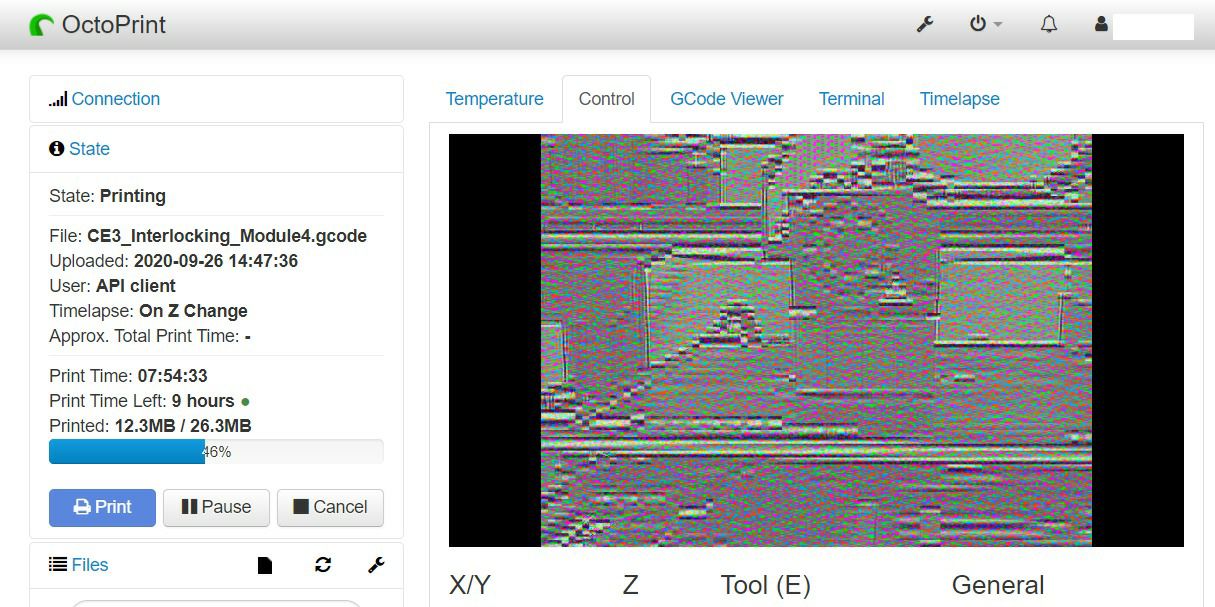Viewport: 1215px width, 607px height.
Task: Click the signal bars Connection icon
Action: tap(58, 99)
